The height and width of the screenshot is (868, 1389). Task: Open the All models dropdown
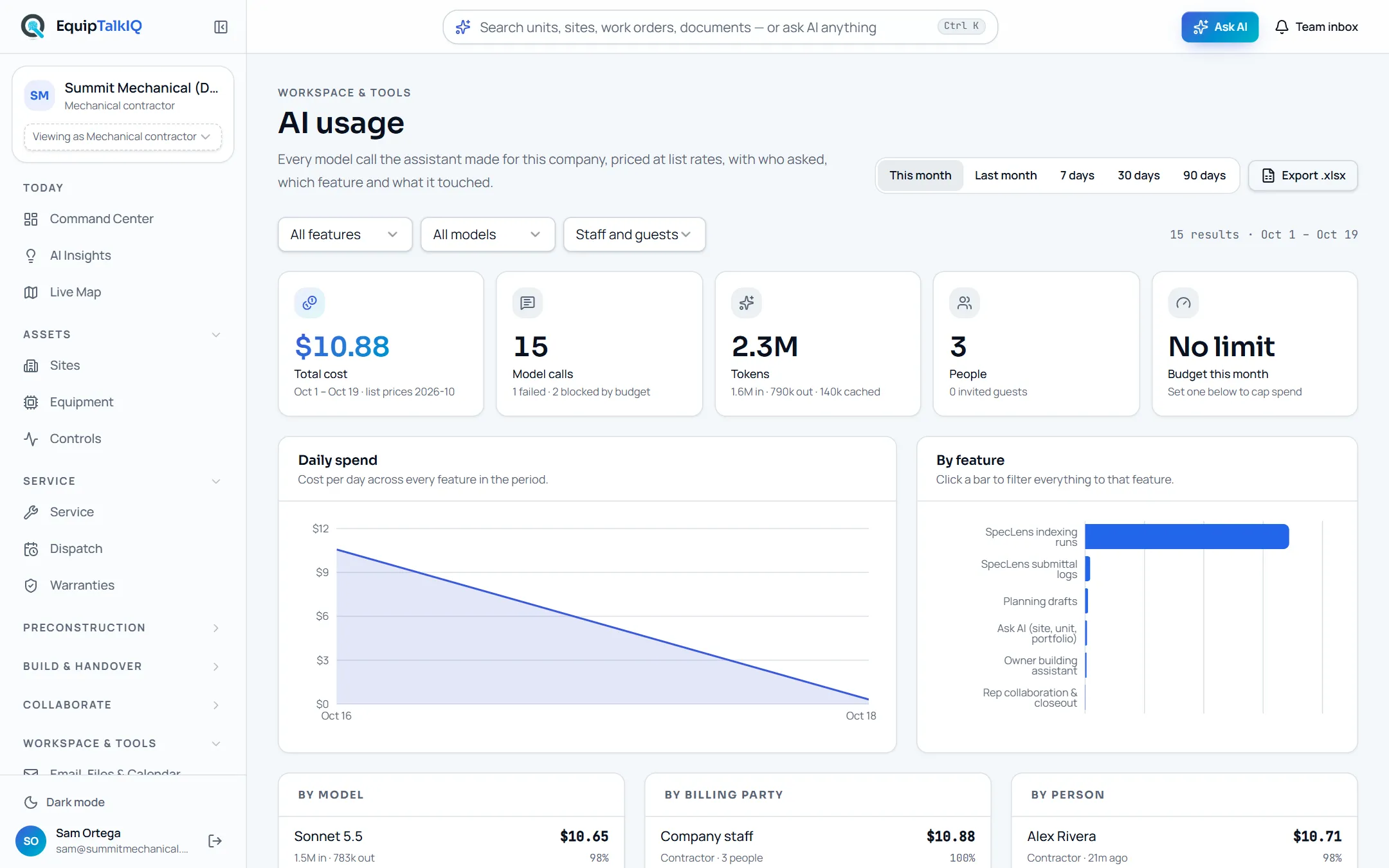point(487,235)
